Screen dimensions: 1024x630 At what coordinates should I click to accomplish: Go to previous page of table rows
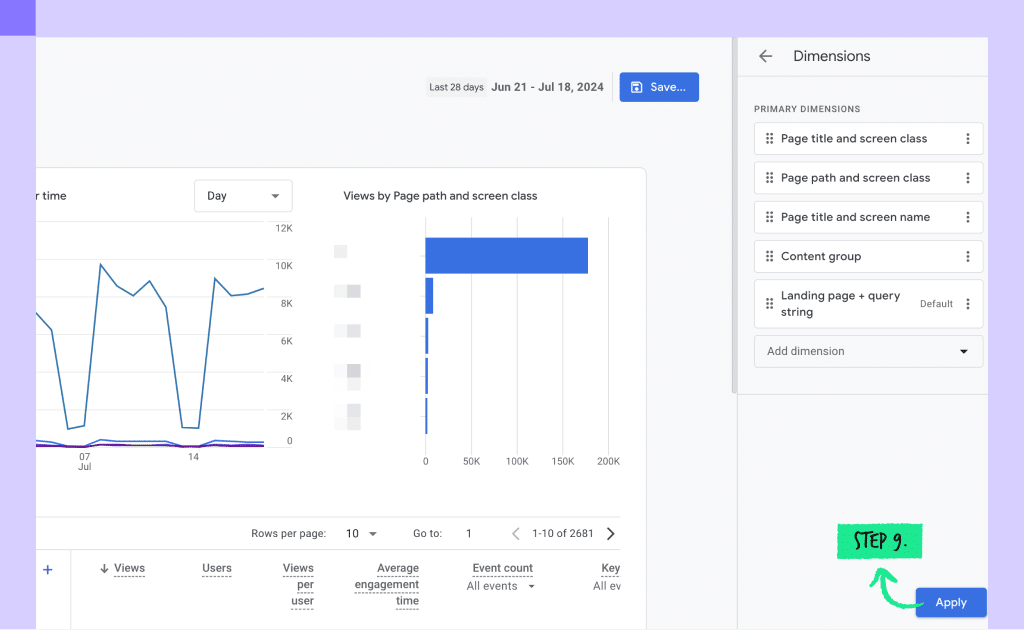pyautogui.click(x=516, y=533)
